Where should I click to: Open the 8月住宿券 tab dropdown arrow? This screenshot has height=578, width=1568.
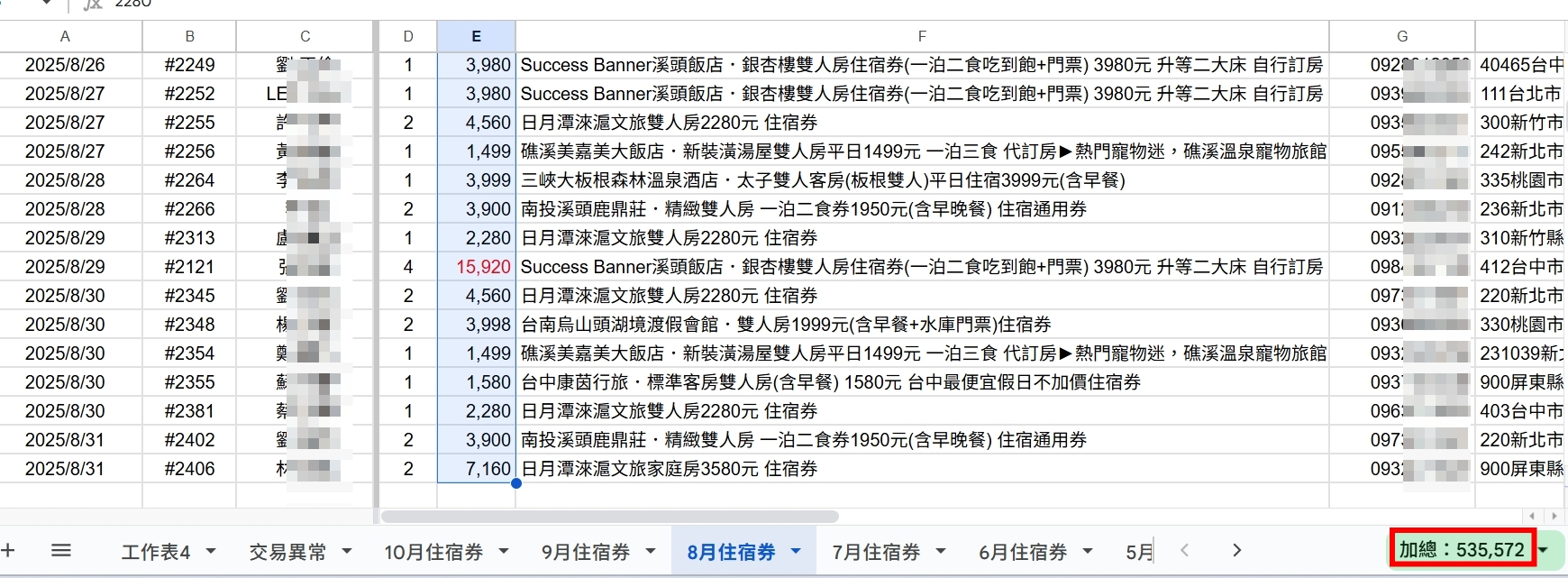tap(796, 551)
